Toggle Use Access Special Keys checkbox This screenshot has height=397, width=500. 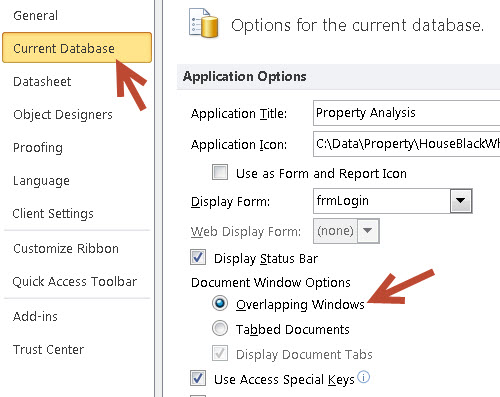(198, 378)
